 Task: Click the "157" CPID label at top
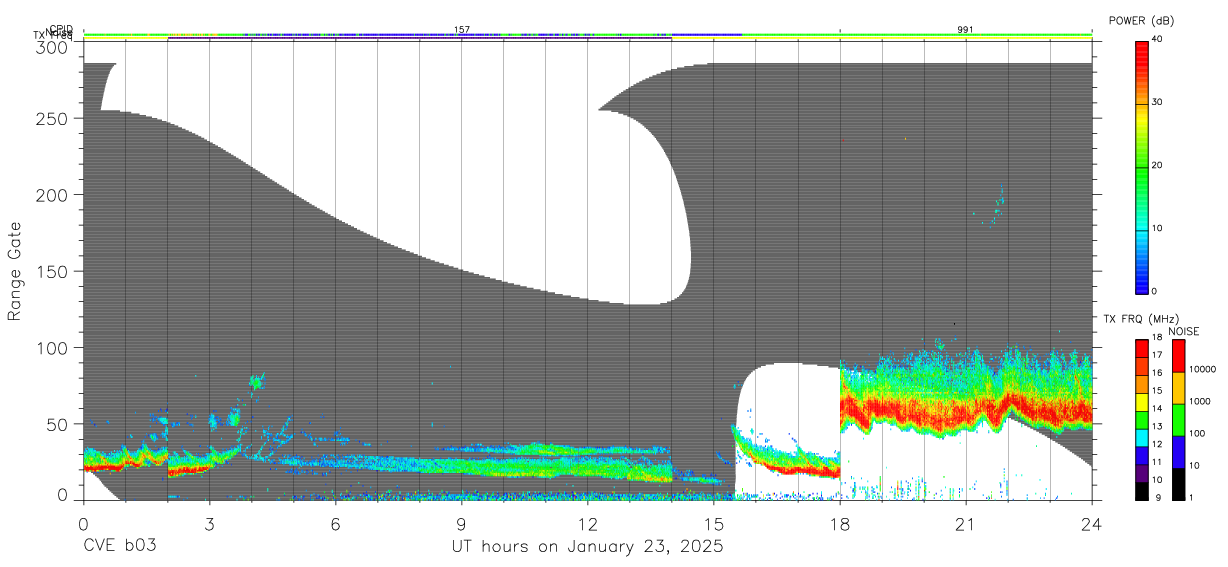click(462, 30)
